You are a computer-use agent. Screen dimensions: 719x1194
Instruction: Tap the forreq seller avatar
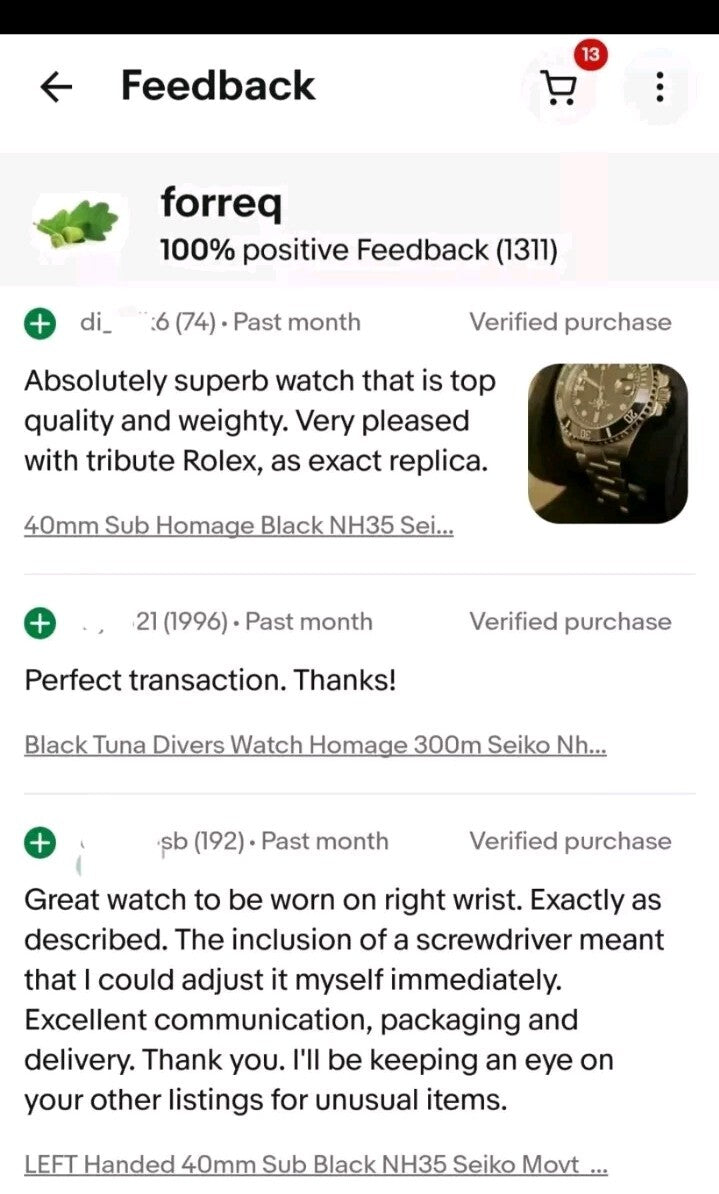tap(76, 223)
